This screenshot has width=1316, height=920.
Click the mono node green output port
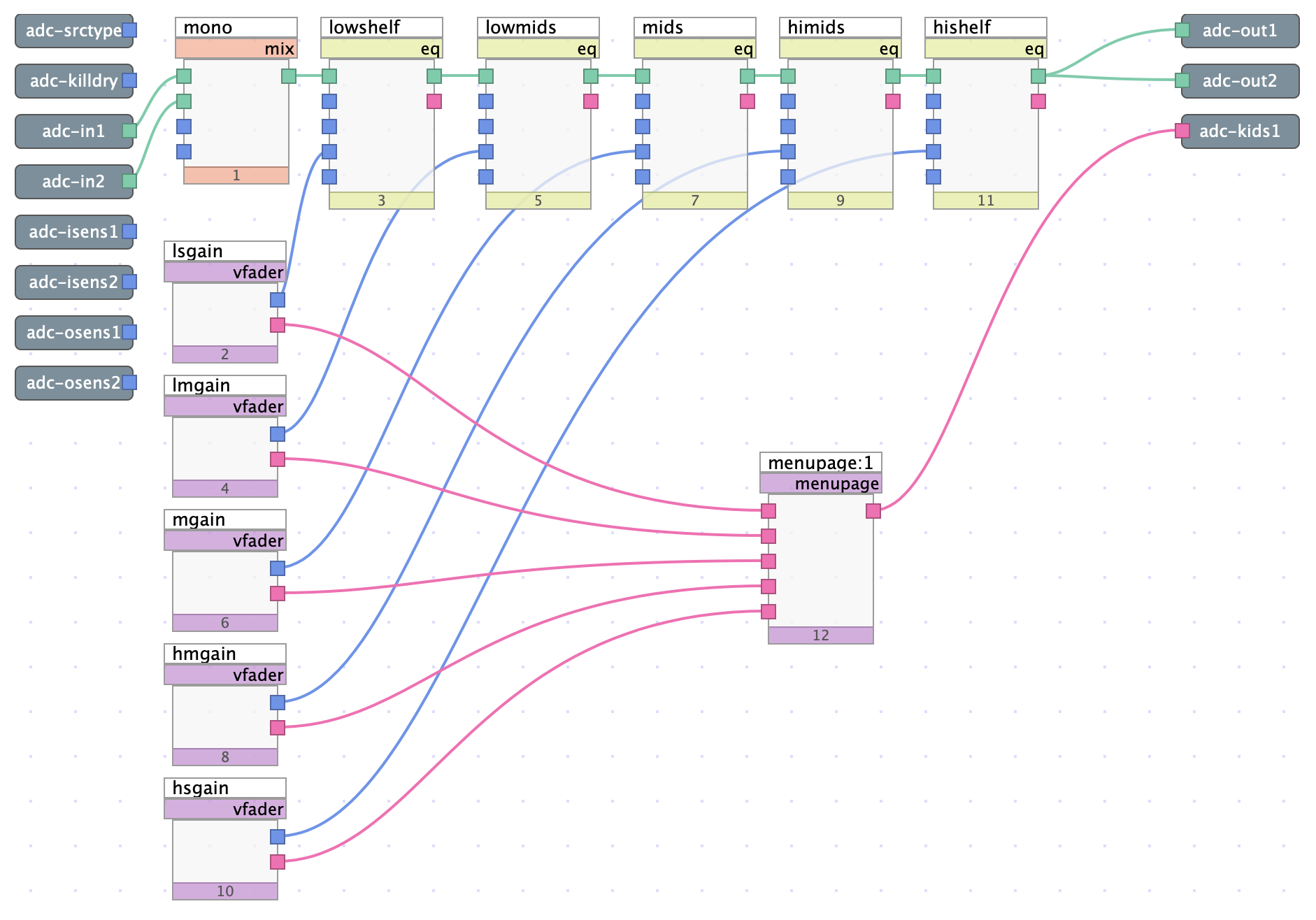coord(289,76)
